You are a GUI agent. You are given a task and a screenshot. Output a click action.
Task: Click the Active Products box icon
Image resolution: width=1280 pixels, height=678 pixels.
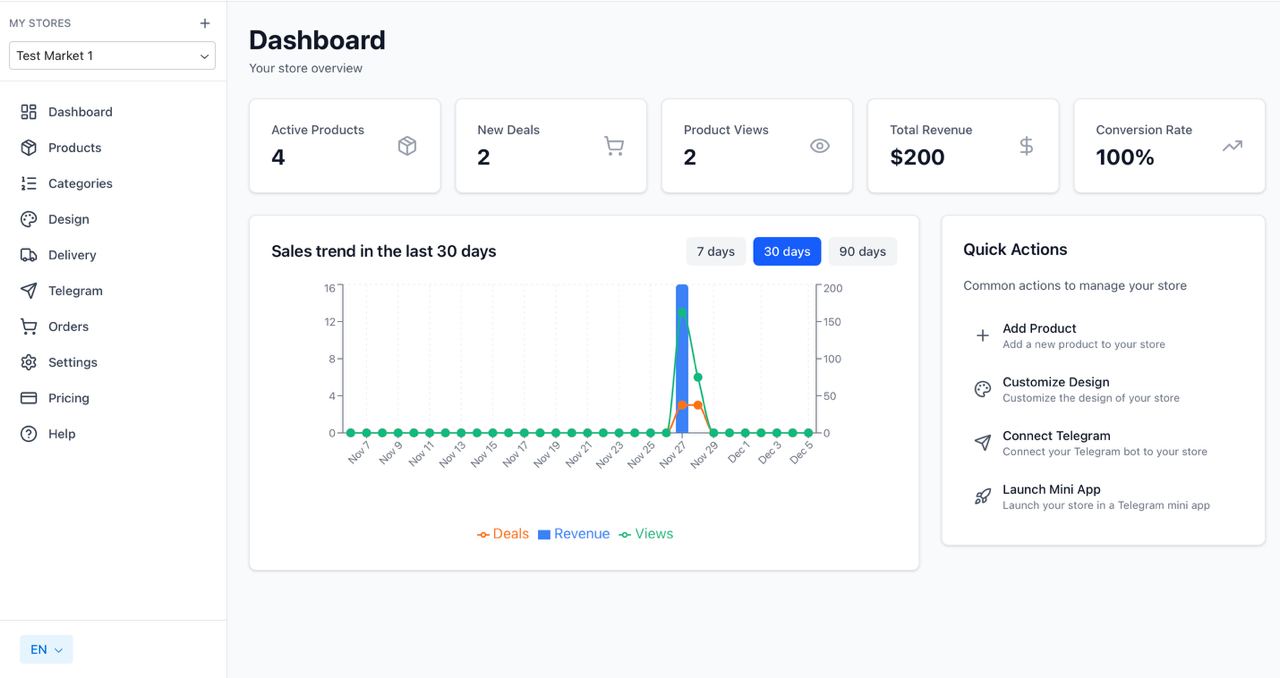(x=407, y=146)
